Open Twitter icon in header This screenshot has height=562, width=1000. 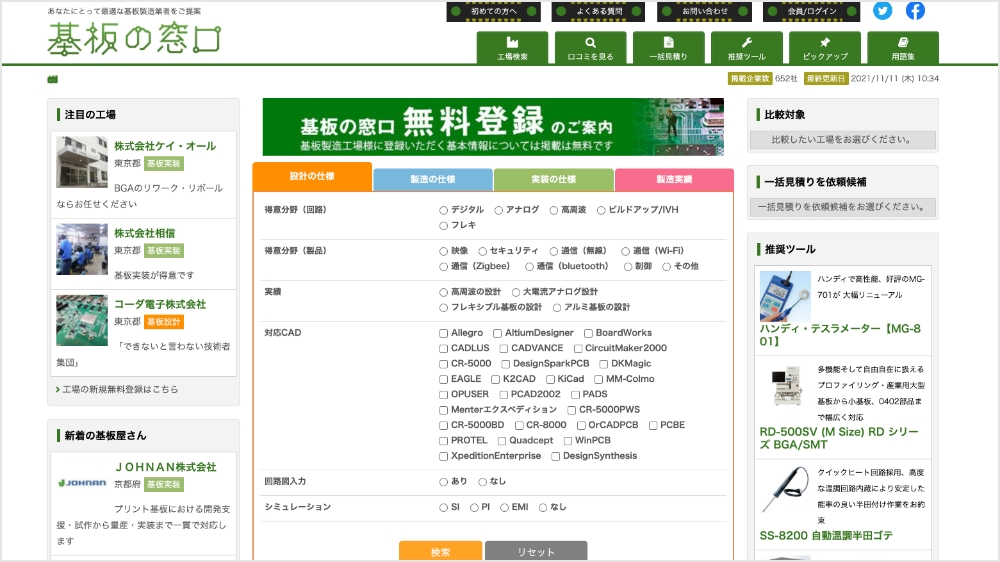tap(882, 11)
